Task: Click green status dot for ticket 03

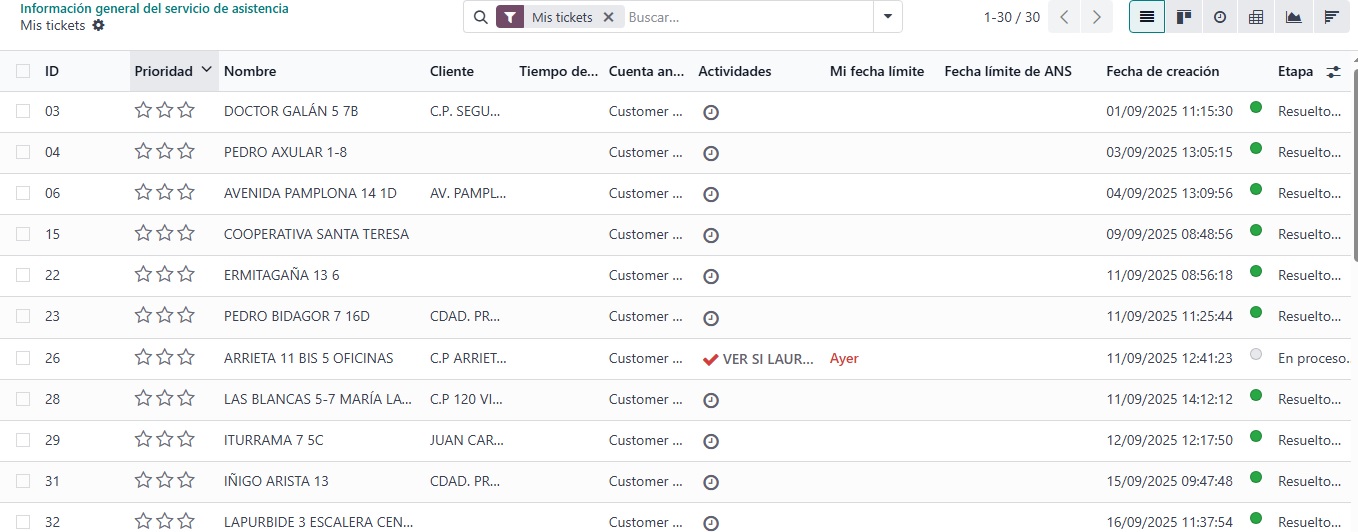Action: [x=1256, y=107]
